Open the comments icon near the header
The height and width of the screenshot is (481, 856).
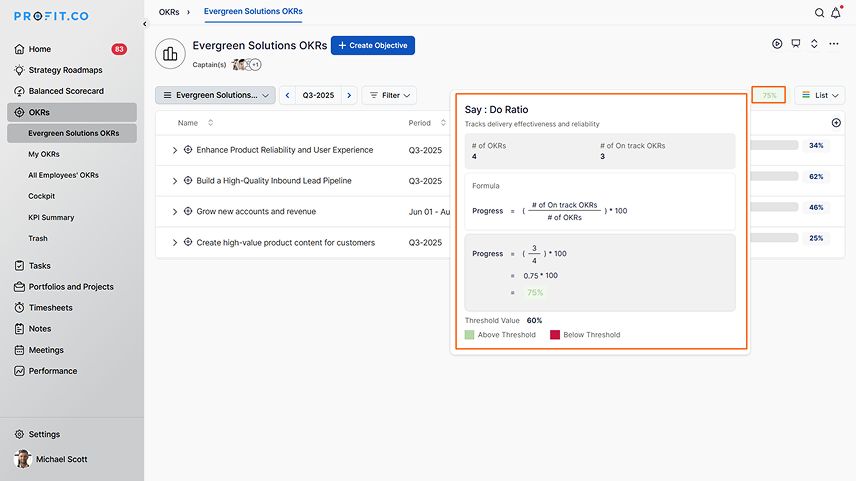pyautogui.click(x=795, y=44)
